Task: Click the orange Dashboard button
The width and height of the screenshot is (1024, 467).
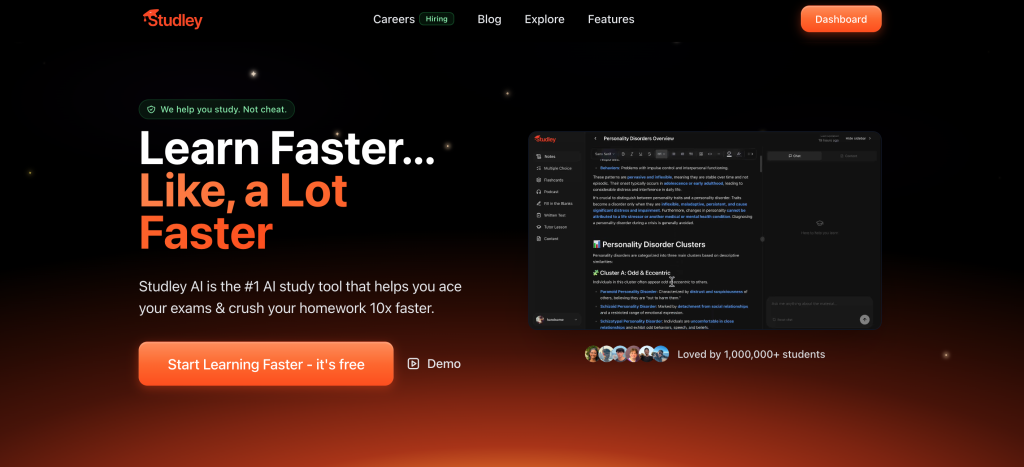Action: click(840, 19)
